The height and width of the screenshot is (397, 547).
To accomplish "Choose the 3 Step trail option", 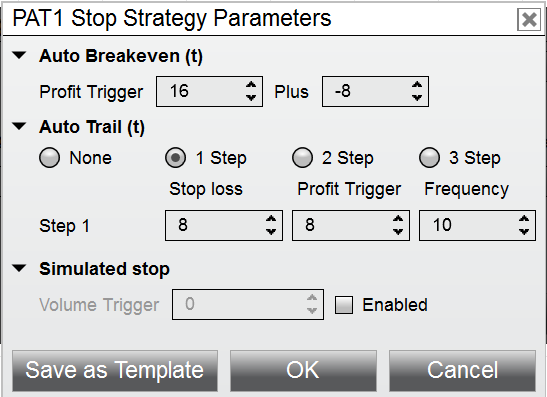I will coord(429,158).
